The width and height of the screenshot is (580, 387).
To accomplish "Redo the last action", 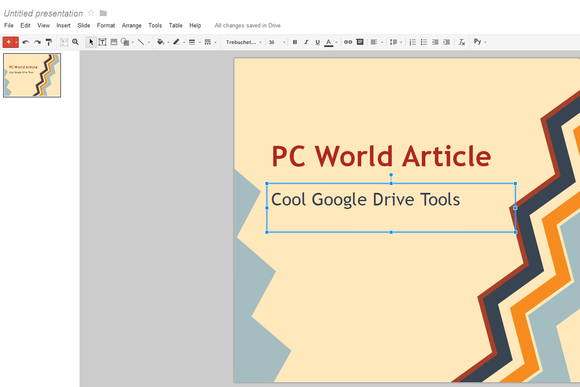I will tap(37, 42).
